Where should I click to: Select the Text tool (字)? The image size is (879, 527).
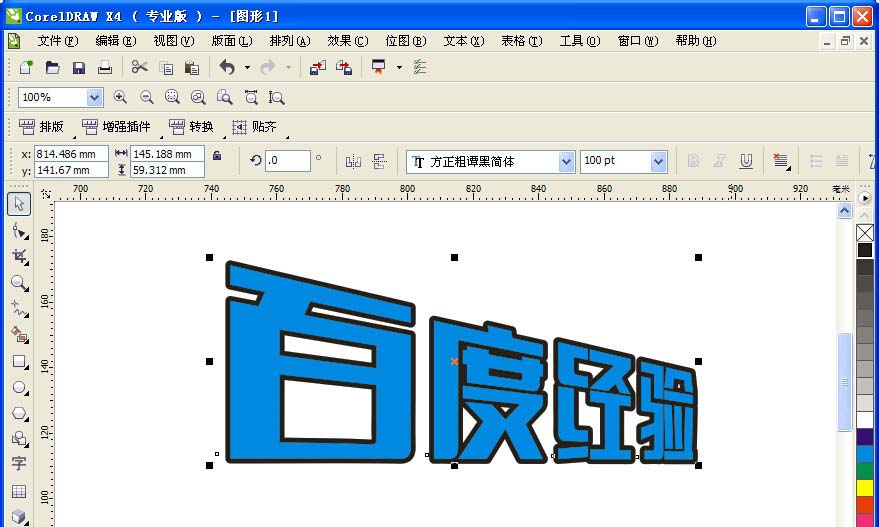[x=18, y=463]
